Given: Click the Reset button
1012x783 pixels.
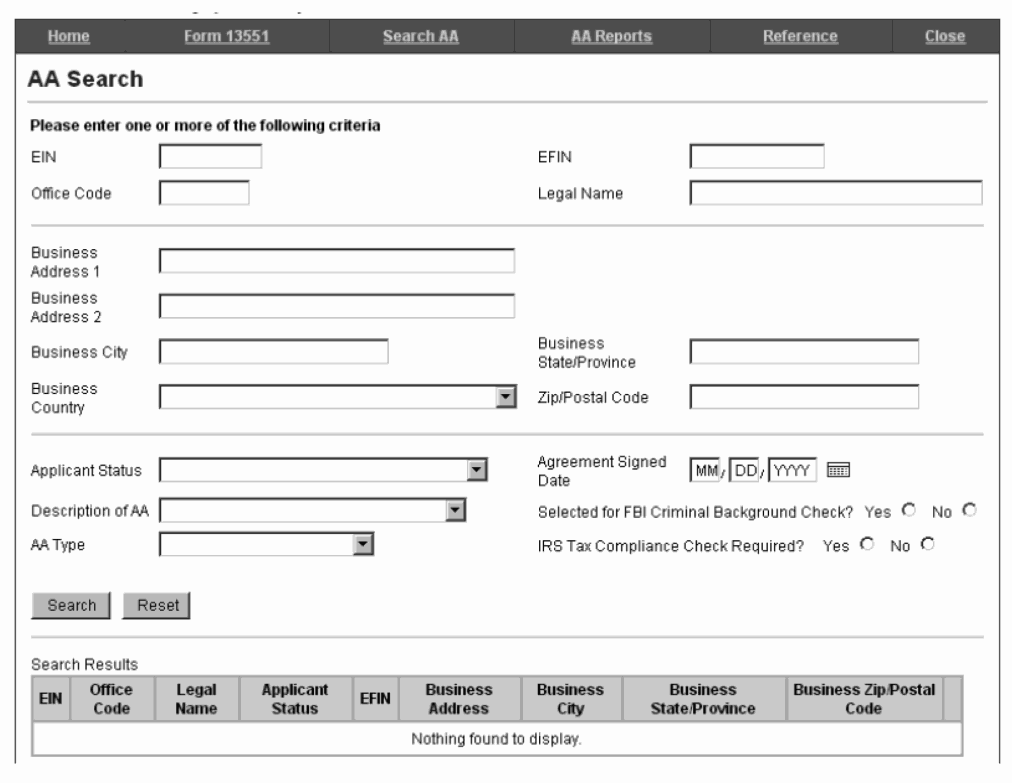Looking at the screenshot, I should tap(156, 605).
